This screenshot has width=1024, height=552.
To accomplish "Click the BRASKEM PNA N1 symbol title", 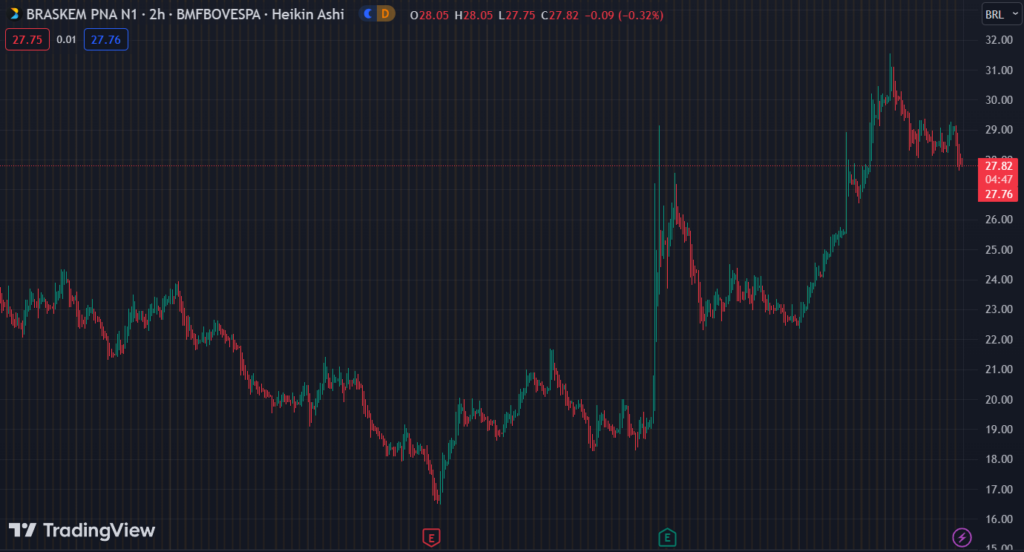I will pos(82,14).
